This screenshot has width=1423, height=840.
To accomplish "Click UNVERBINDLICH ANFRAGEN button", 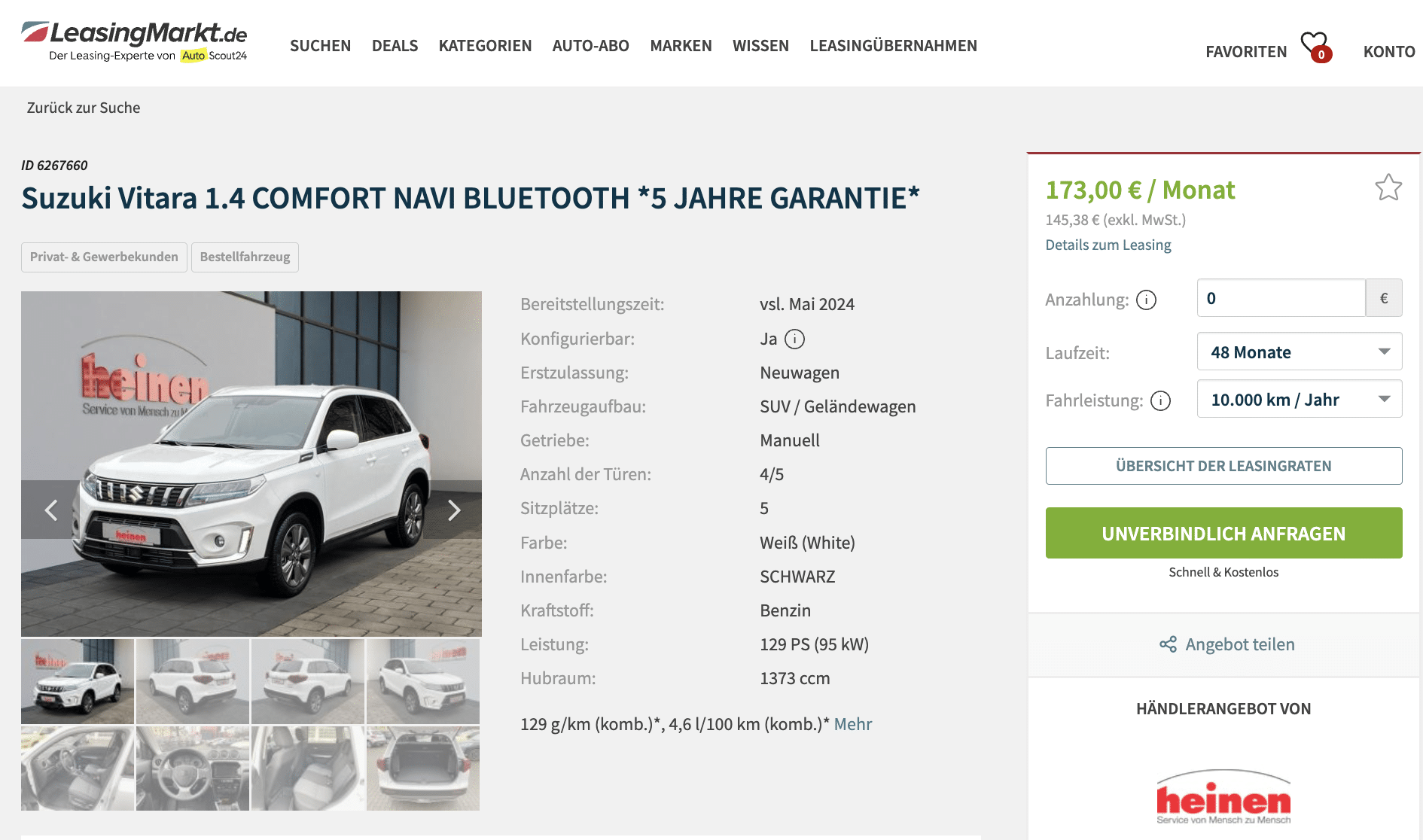I will [x=1223, y=533].
